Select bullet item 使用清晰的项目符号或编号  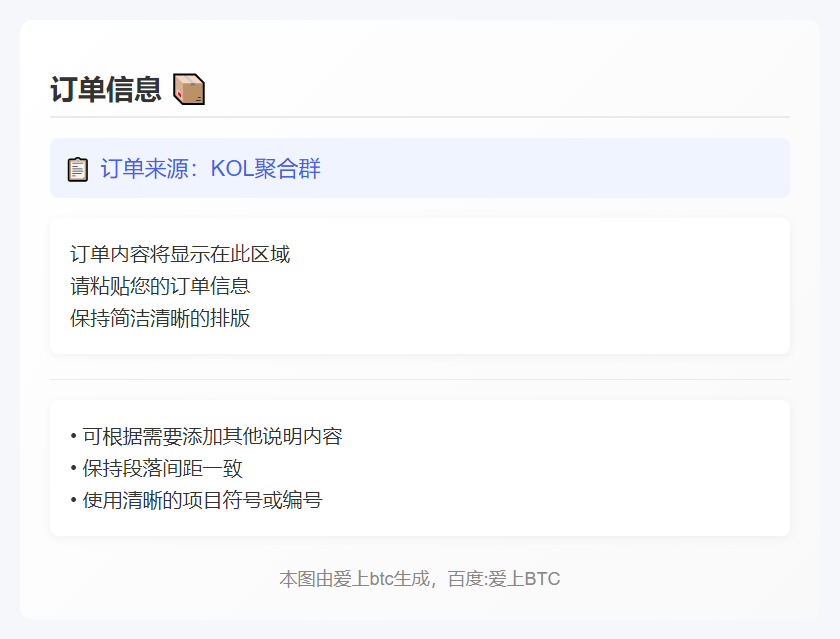tap(202, 500)
